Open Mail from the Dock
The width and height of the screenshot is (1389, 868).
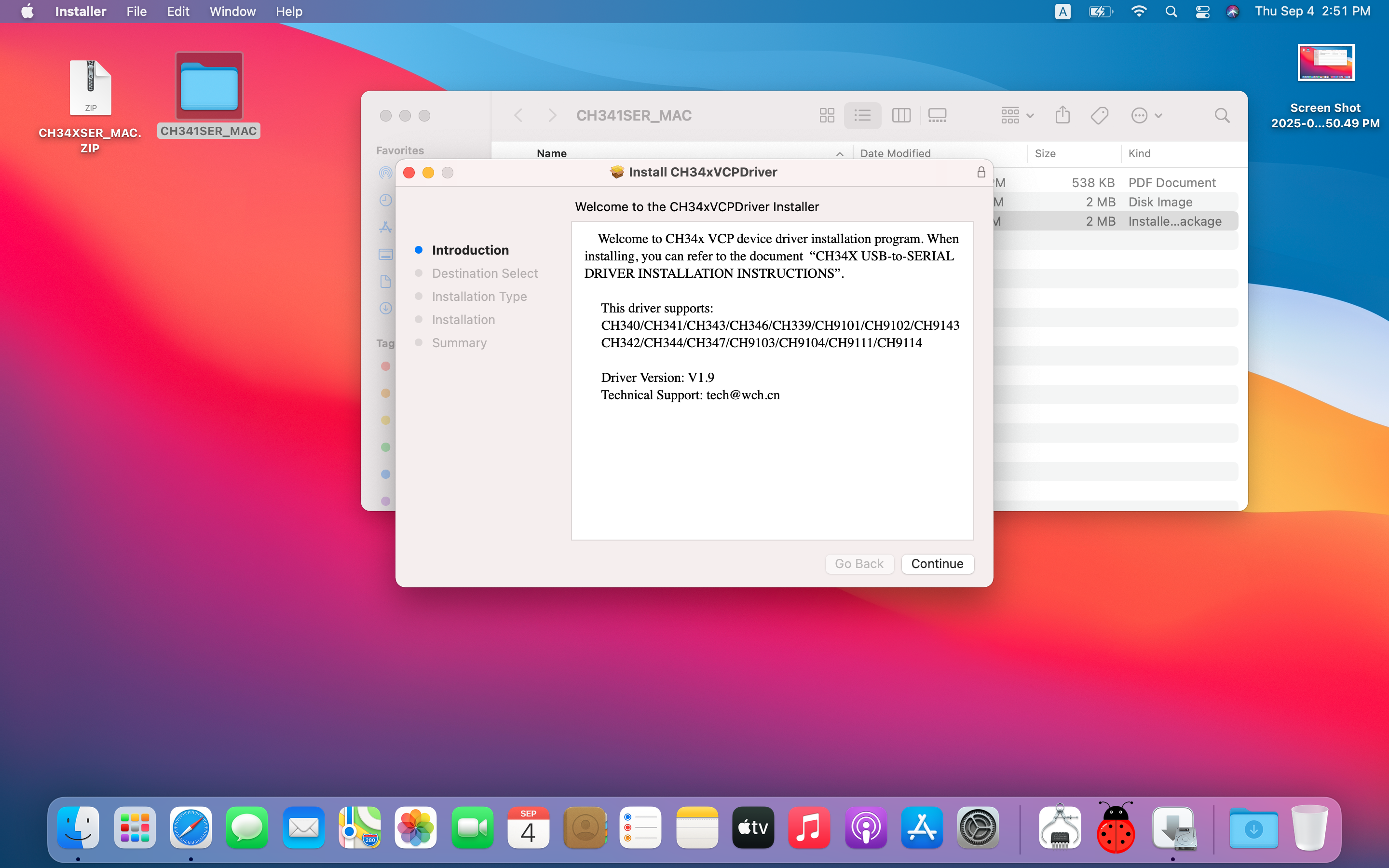pyautogui.click(x=303, y=827)
